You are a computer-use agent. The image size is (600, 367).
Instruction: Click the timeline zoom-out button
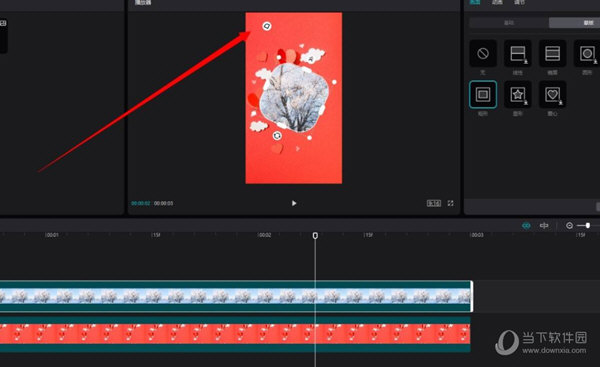569,226
